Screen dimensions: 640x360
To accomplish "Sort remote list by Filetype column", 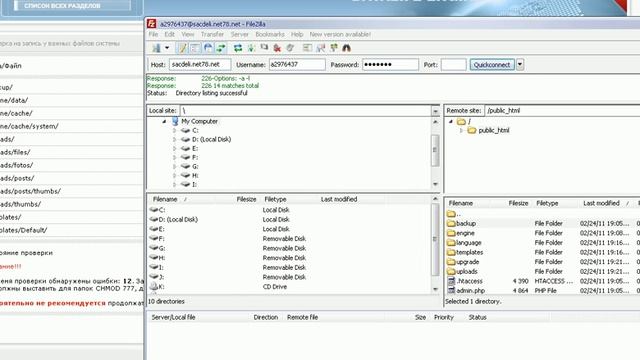I will 547,203.
